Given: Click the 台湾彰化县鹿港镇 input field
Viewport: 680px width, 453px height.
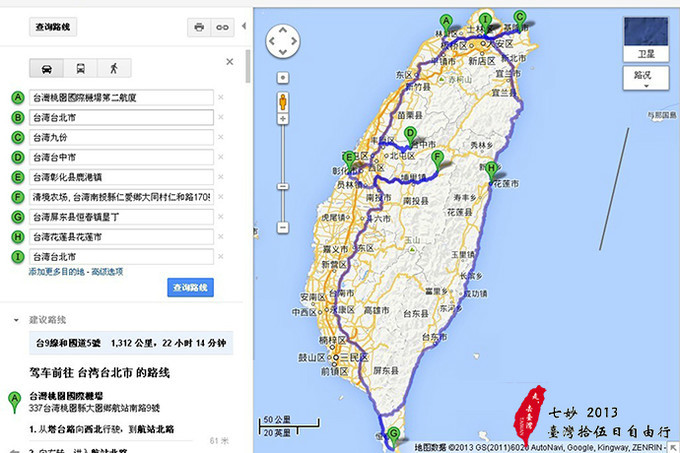Looking at the screenshot, I should coord(121,177).
